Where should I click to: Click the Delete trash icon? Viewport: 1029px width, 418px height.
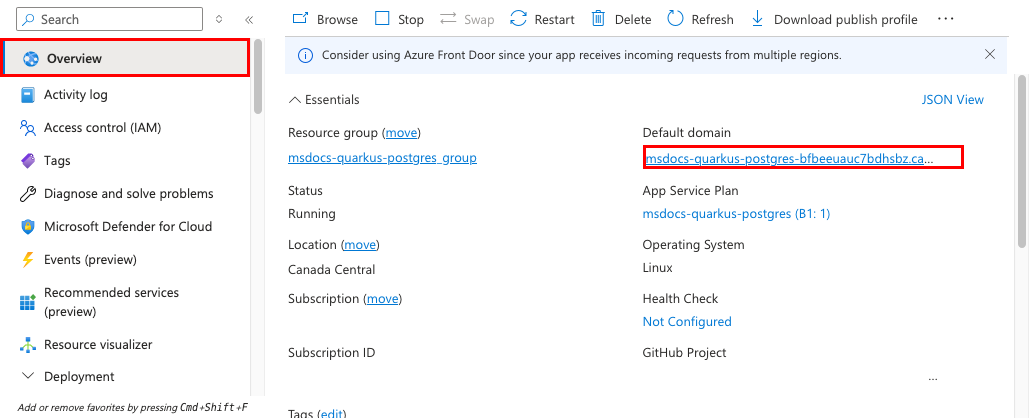598,19
